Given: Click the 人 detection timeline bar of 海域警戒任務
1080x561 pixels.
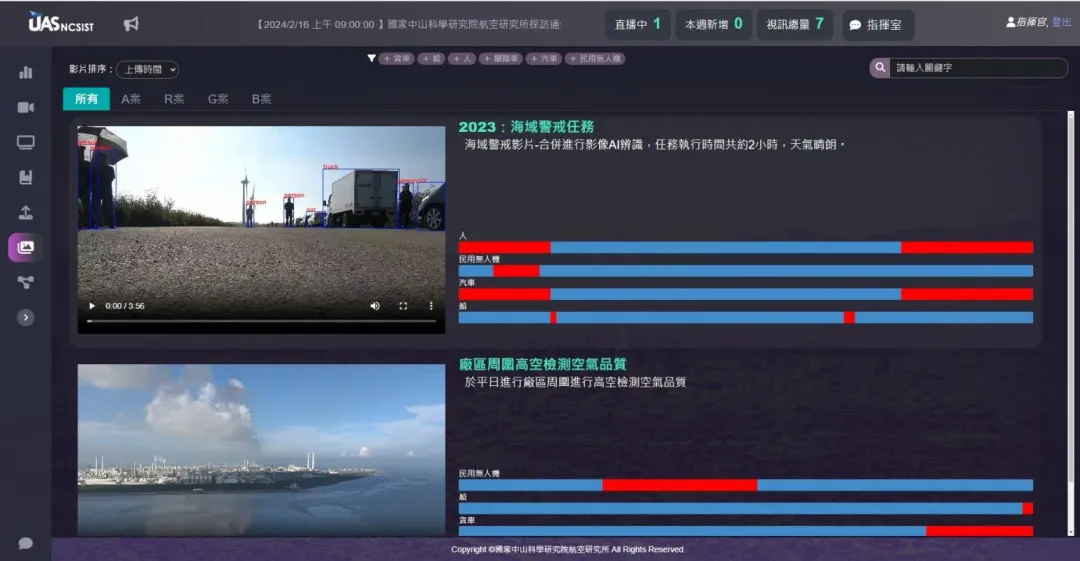Looking at the screenshot, I should click(746, 247).
